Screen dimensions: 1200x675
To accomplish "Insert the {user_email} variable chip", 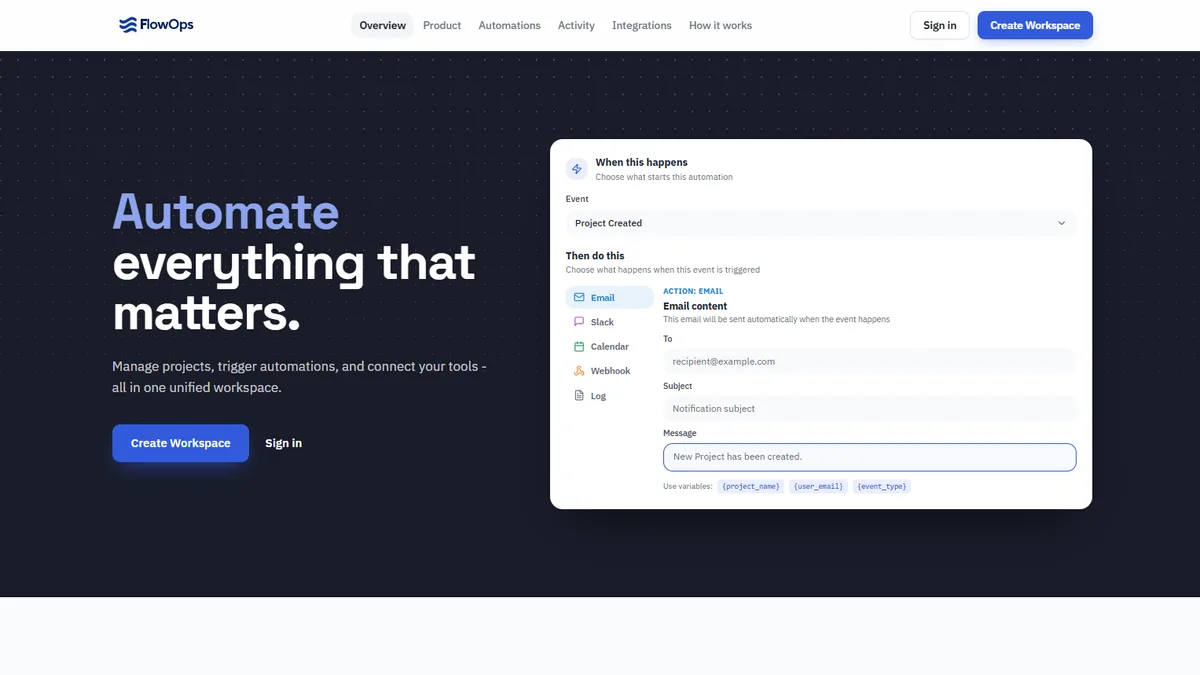I will pyautogui.click(x=819, y=486).
